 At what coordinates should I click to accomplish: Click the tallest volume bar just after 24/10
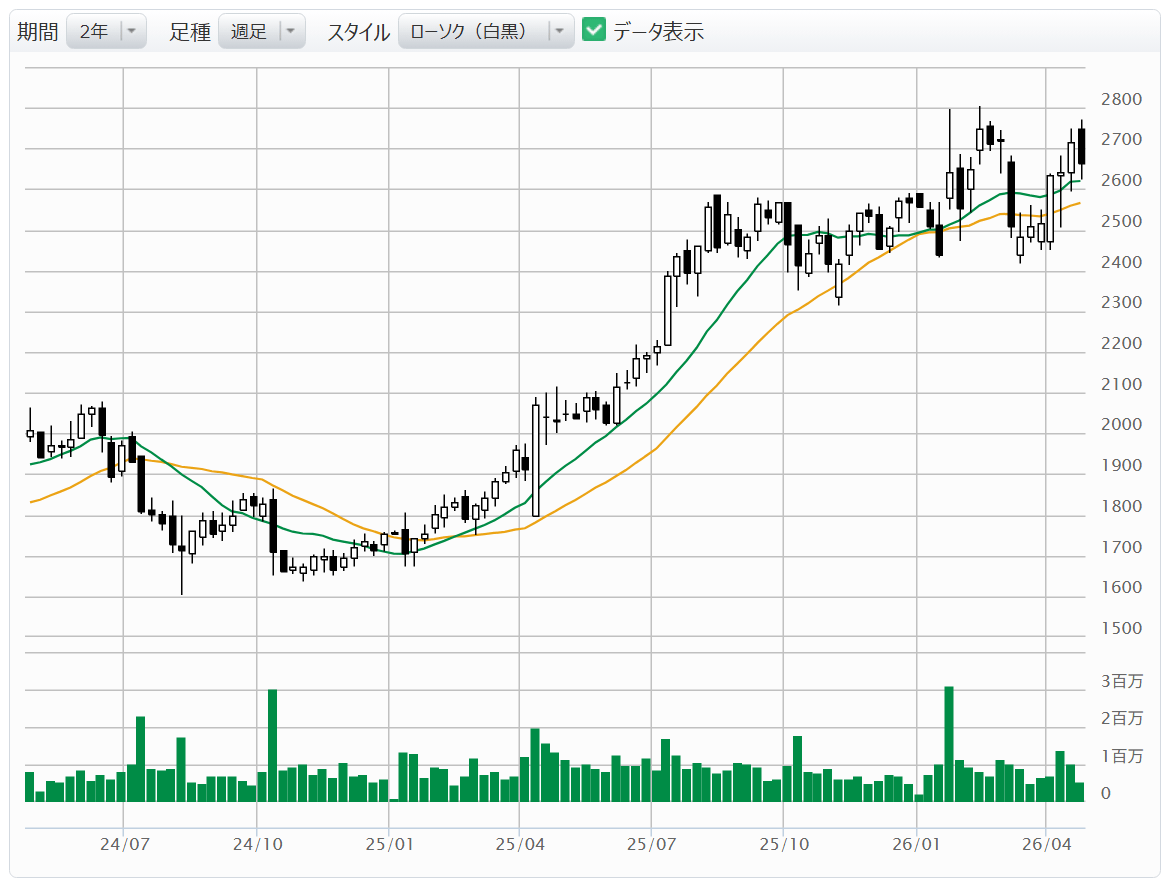click(x=272, y=745)
